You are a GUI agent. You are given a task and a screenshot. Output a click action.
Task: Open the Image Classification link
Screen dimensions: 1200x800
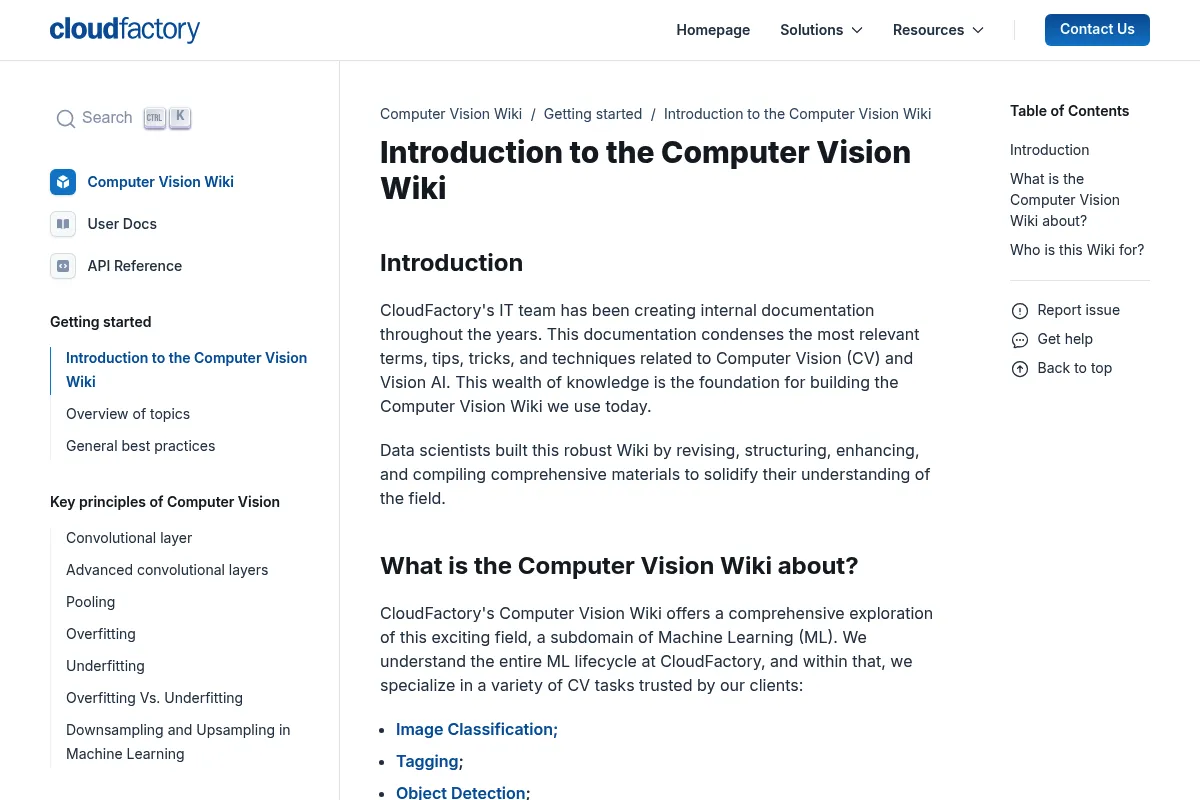(x=474, y=729)
